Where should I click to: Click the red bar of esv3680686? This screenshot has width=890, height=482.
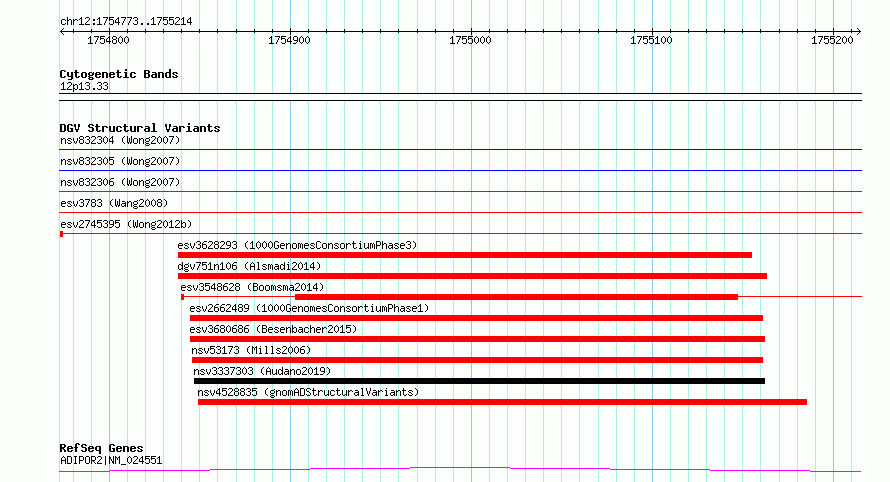[x=477, y=339]
